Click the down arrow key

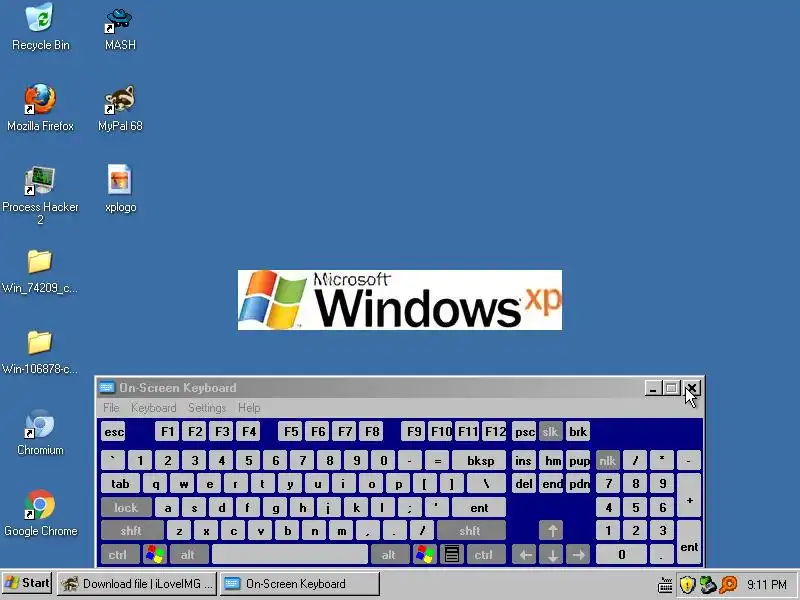[x=552, y=554]
